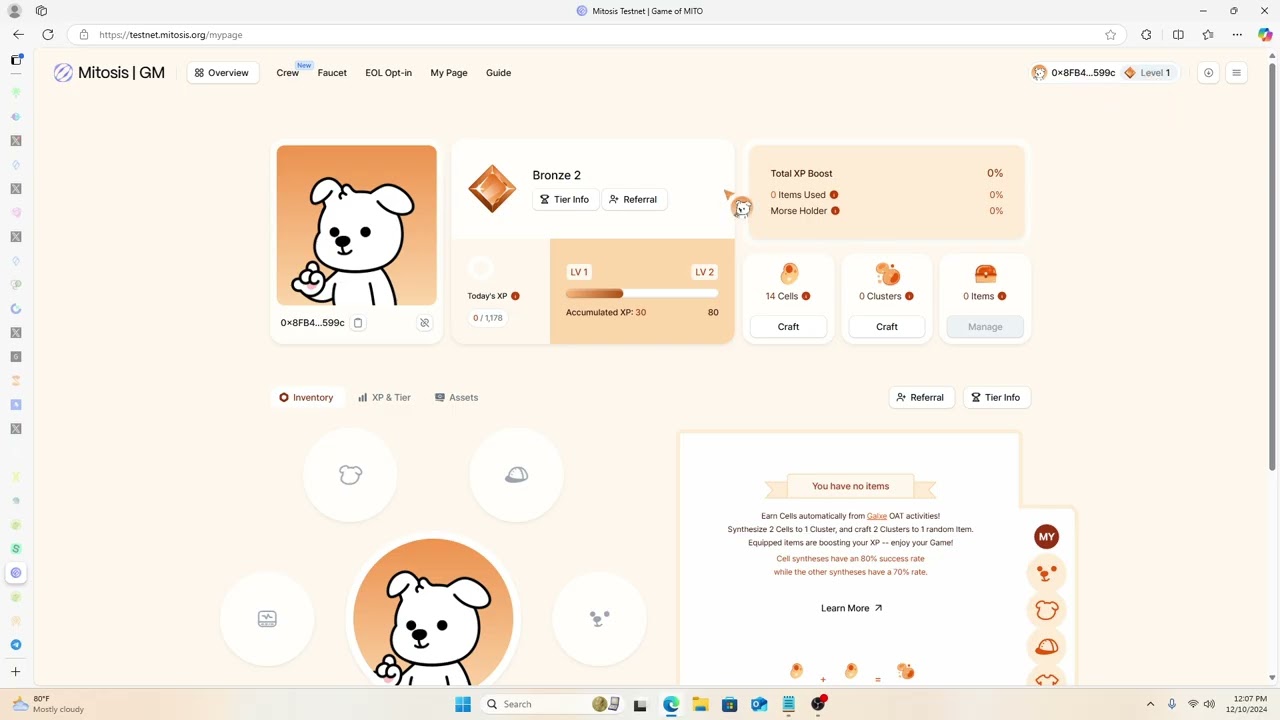Click the treasure chest Items icon
The width and height of the screenshot is (1280, 720).
[985, 273]
